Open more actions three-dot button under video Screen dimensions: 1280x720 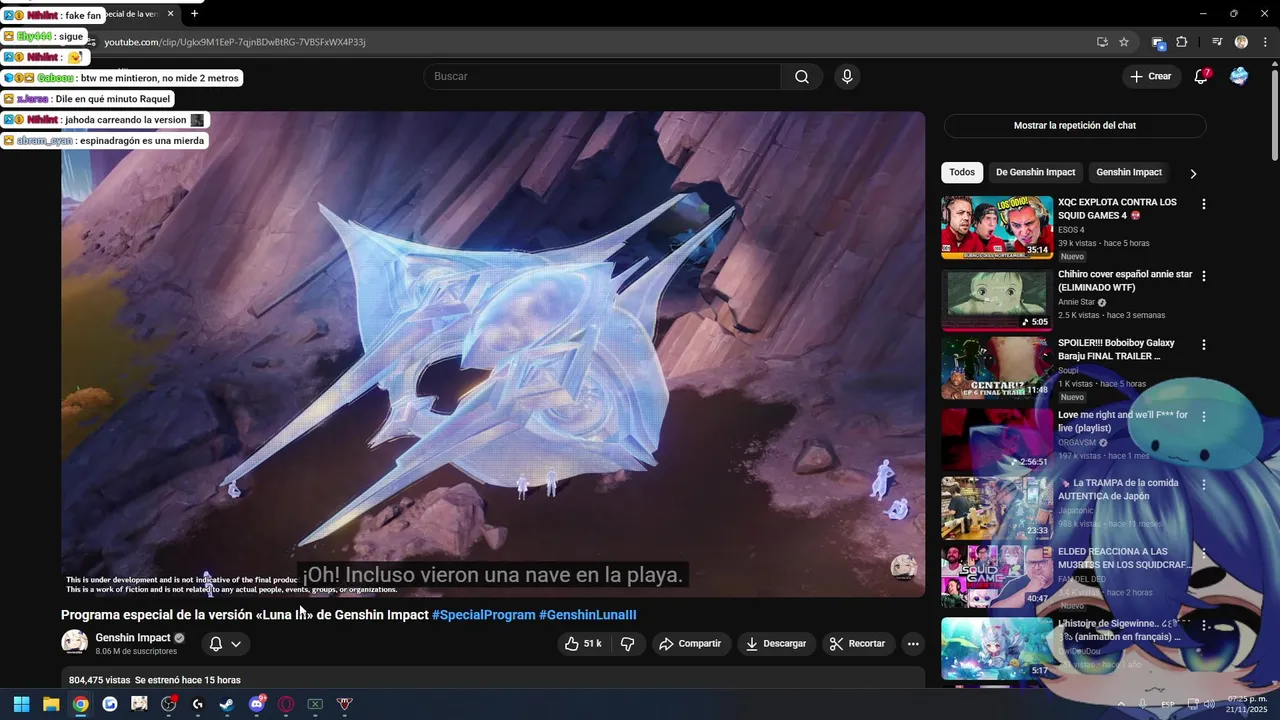pyautogui.click(x=913, y=644)
